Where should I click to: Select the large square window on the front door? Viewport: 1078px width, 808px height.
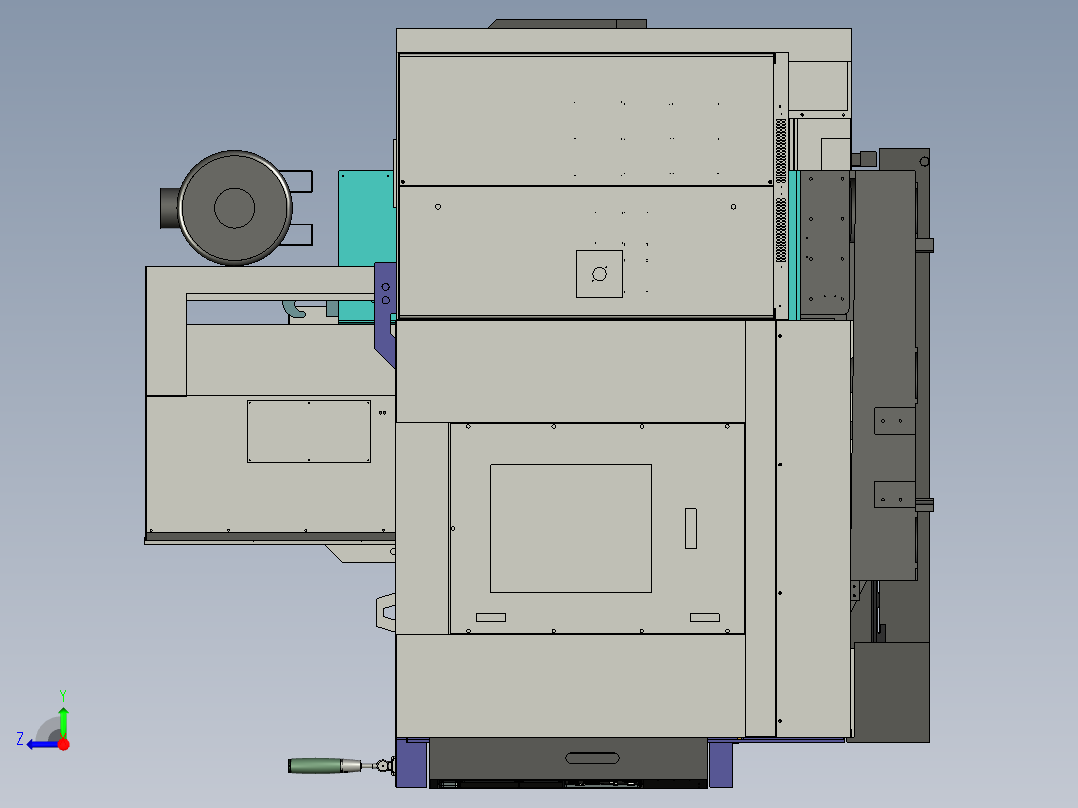pos(571,528)
